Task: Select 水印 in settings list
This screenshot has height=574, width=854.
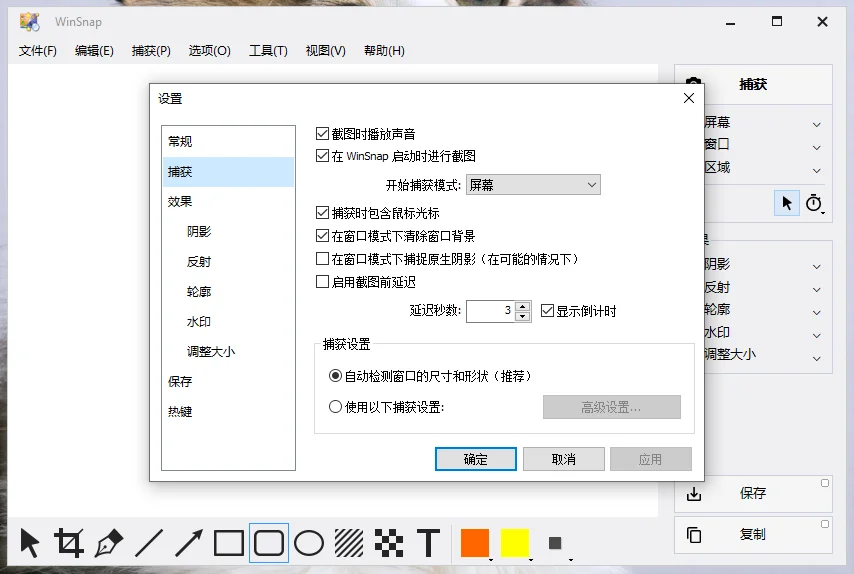Action: (x=228, y=321)
